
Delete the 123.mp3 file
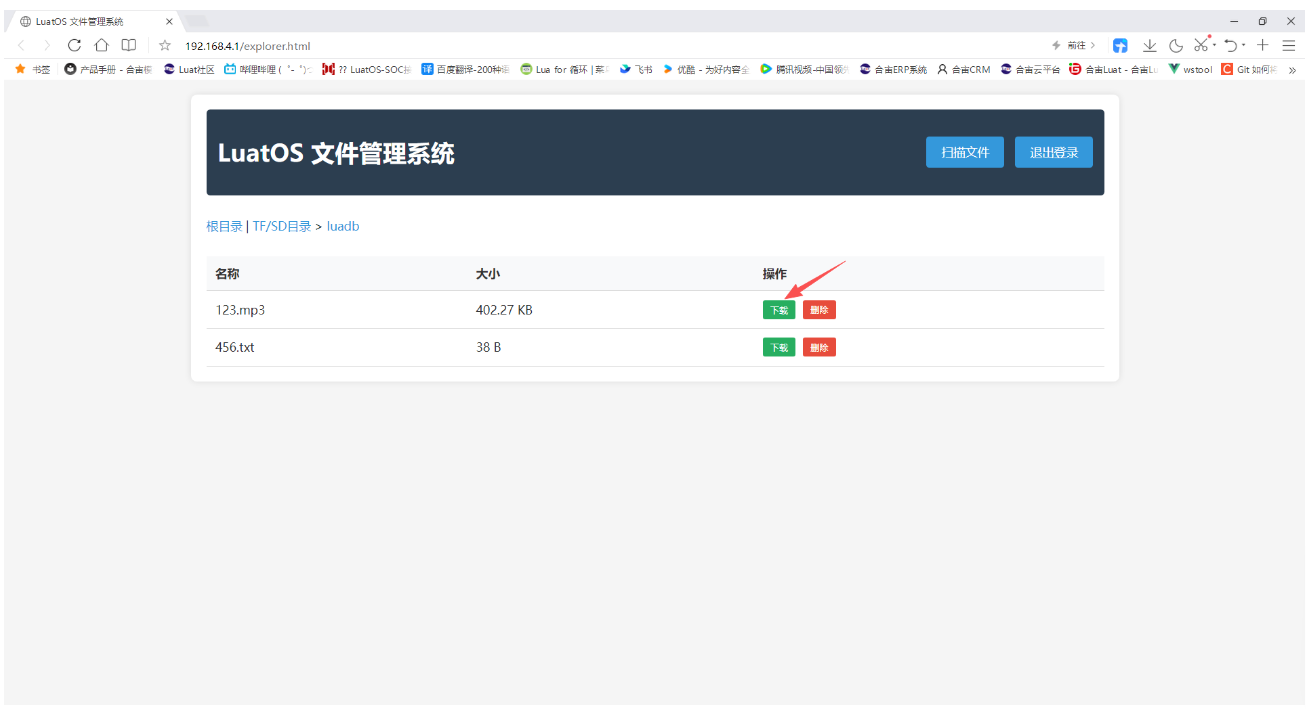click(819, 310)
